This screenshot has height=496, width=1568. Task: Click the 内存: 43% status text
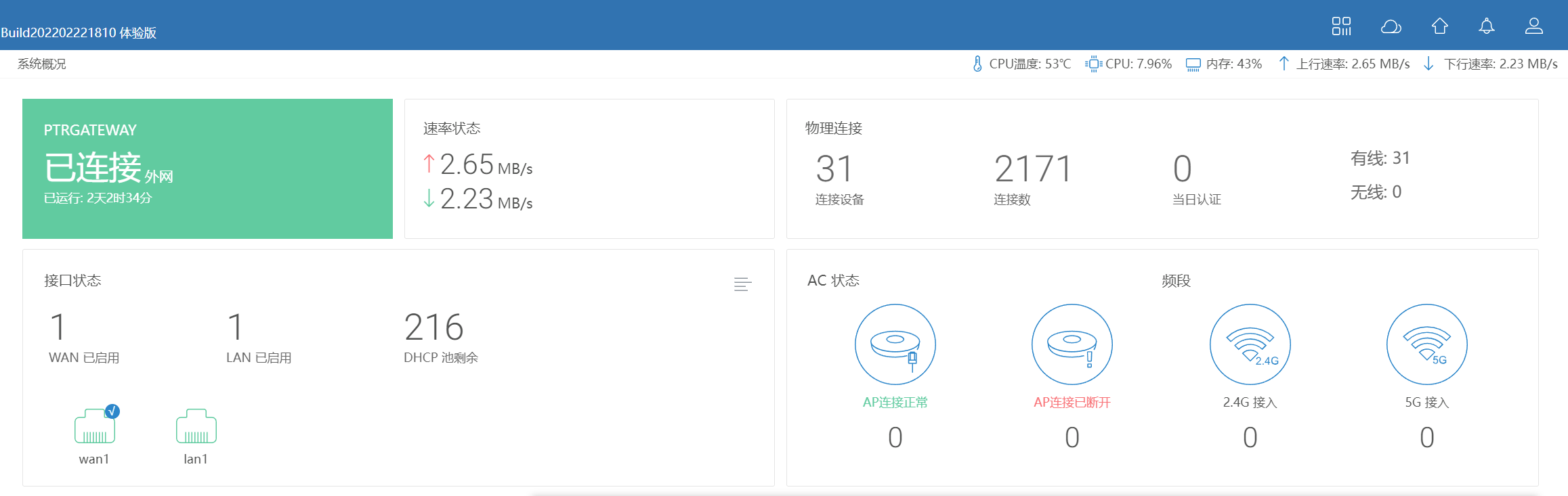(x=1233, y=64)
